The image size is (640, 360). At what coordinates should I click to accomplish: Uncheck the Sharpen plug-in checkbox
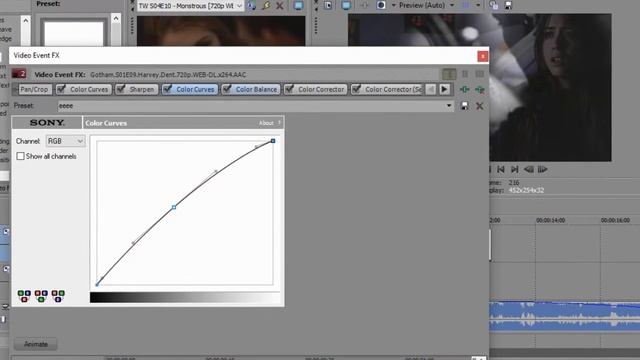pos(120,89)
